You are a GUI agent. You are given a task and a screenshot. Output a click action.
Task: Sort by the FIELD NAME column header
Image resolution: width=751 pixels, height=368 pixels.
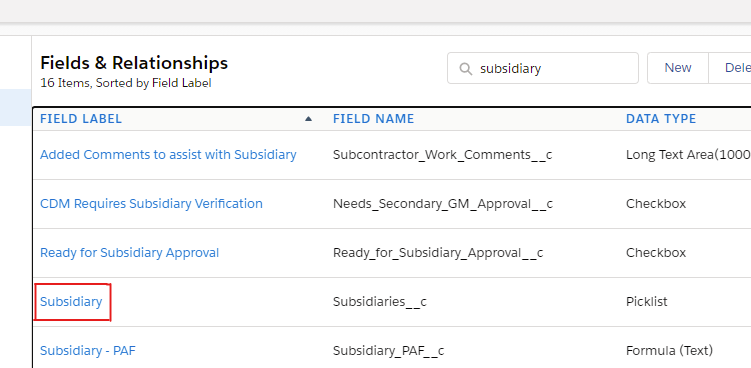coord(373,119)
